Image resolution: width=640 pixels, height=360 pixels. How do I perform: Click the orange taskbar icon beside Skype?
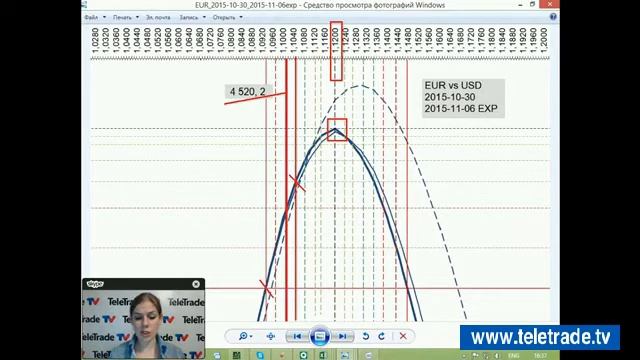pyautogui.click(x=282, y=356)
